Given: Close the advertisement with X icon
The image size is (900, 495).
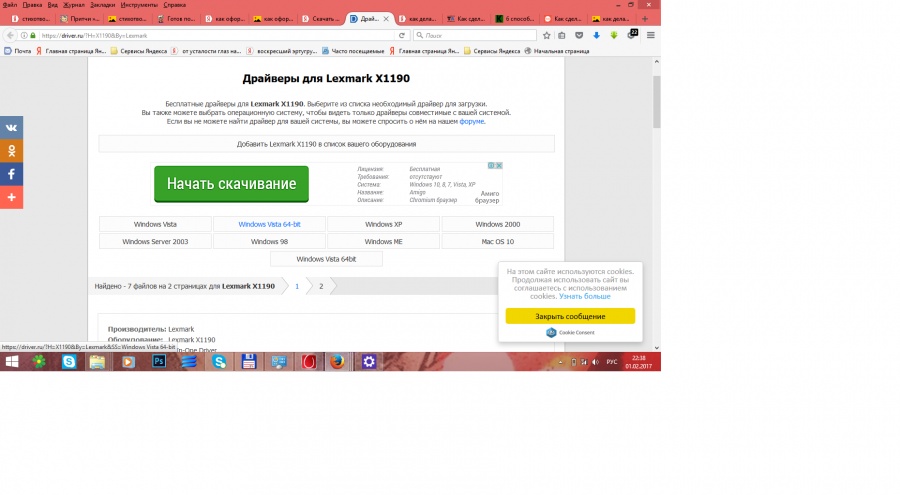Looking at the screenshot, I should (x=499, y=165).
